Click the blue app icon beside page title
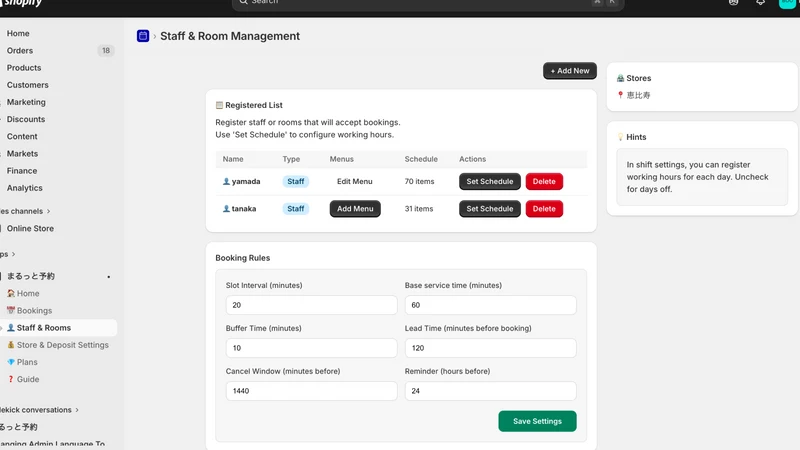This screenshot has height=450, width=800. [143, 36]
